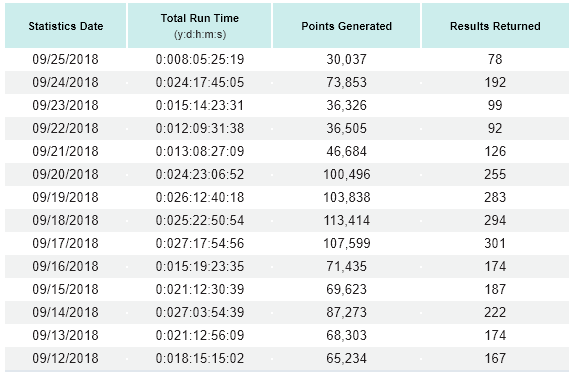The image size is (572, 373).
Task: Select the Points Generated column header
Action: [x=347, y=26]
